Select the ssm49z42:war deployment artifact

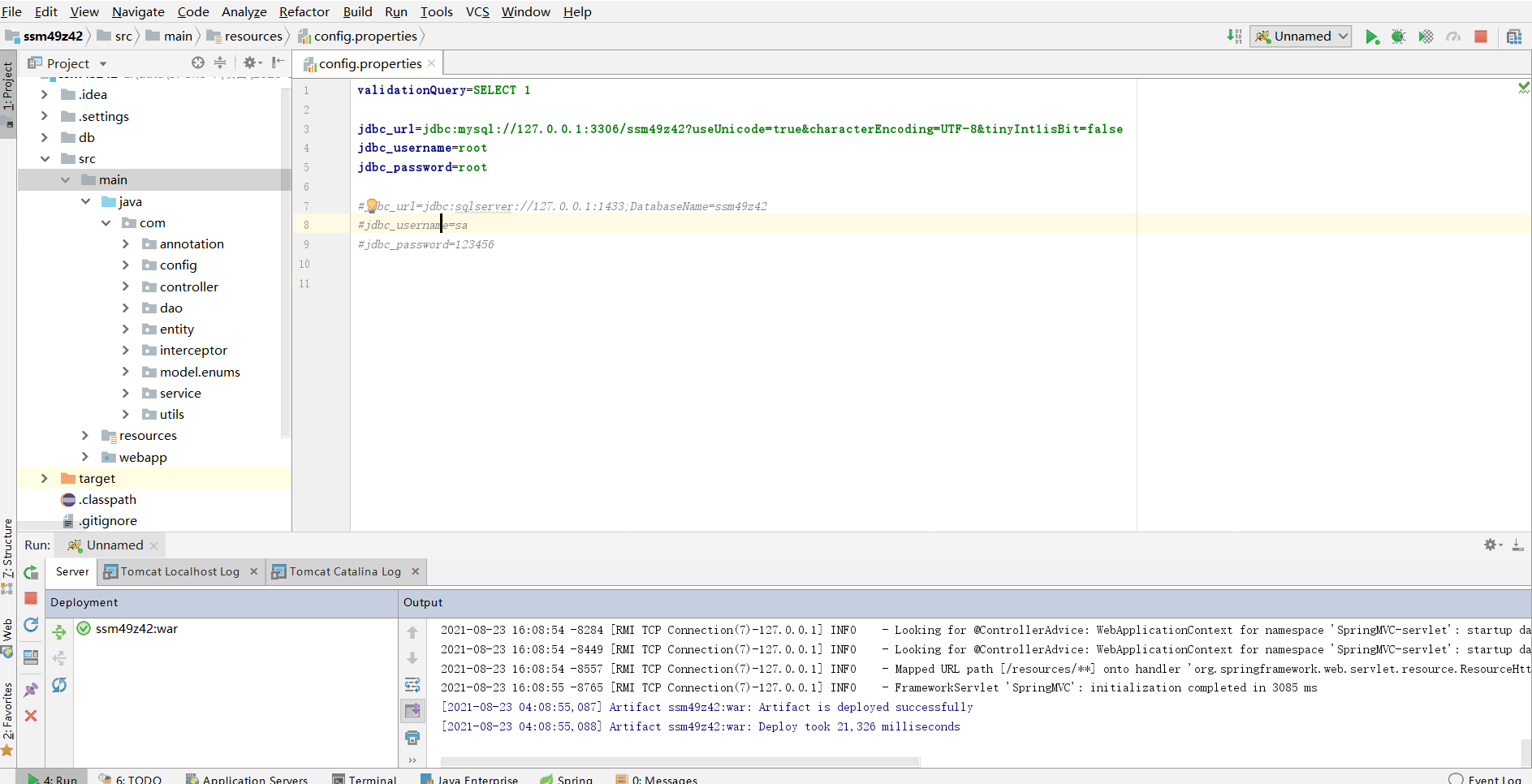[x=136, y=628]
